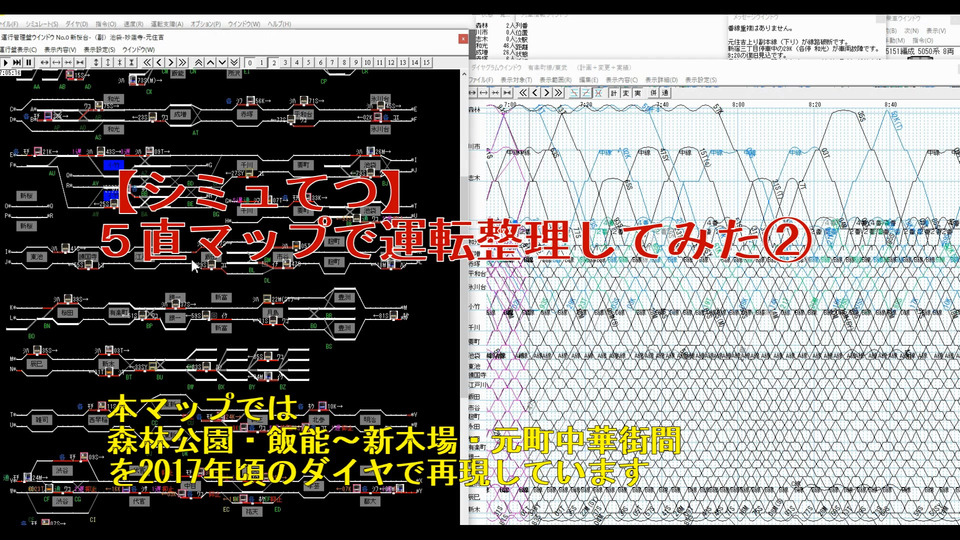The height and width of the screenshot is (540, 960).
Task: Open ヘルプ(H) menu
Action: 279,24
